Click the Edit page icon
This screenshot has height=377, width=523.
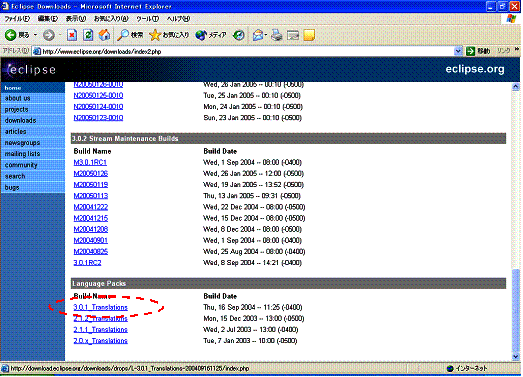pos(293,35)
